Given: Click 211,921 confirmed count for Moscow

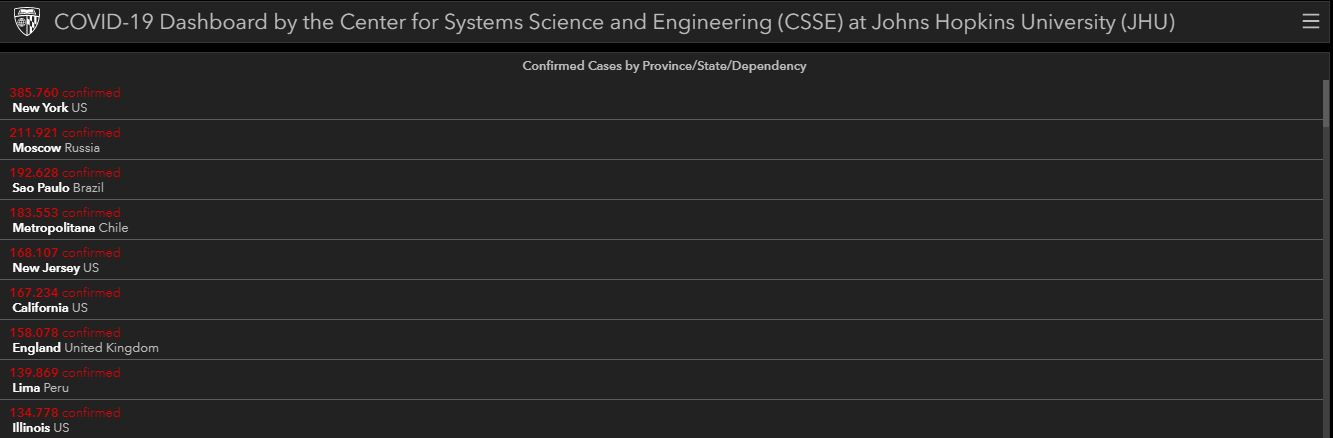Looking at the screenshot, I should tap(64, 133).
